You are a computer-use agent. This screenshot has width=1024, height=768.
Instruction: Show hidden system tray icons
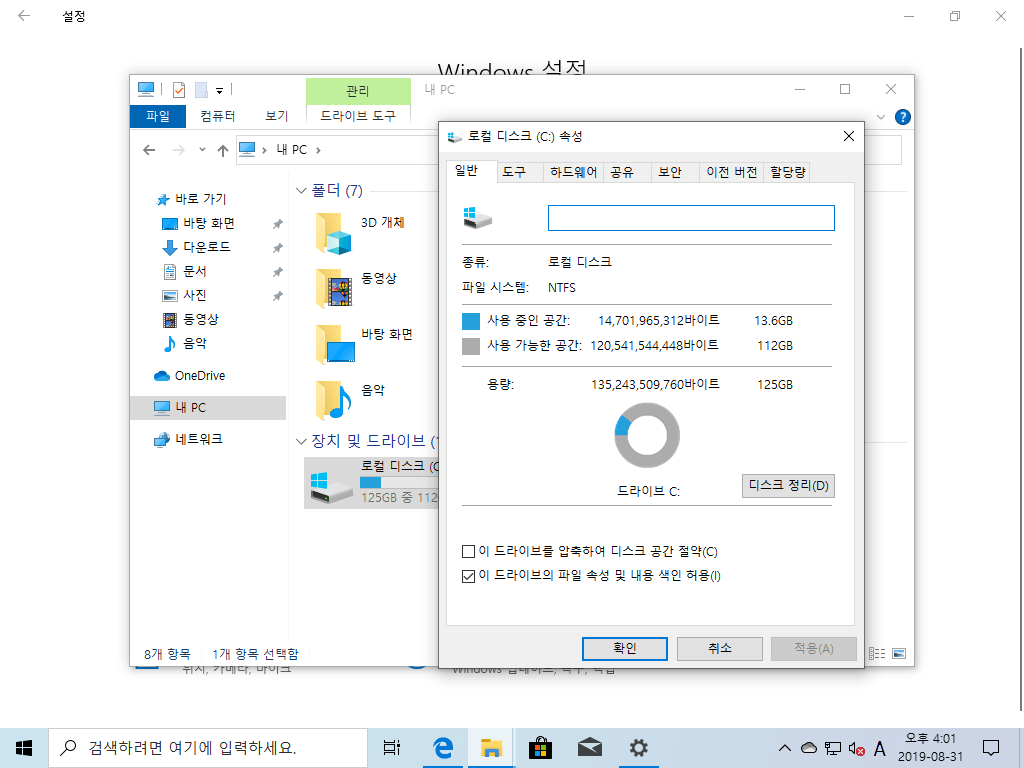[x=785, y=748]
